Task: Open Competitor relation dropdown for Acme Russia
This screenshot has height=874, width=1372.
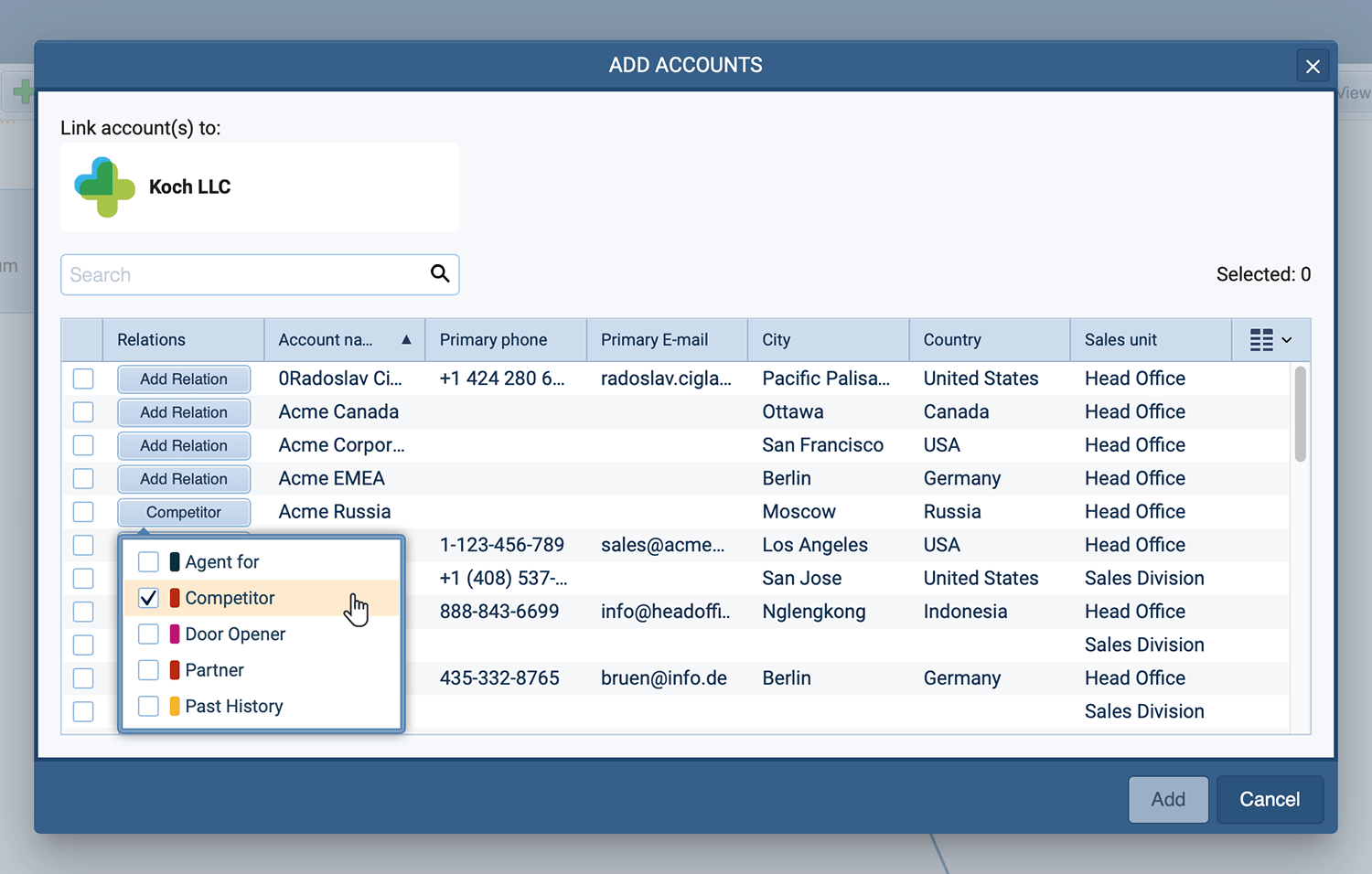Action: coord(184,512)
